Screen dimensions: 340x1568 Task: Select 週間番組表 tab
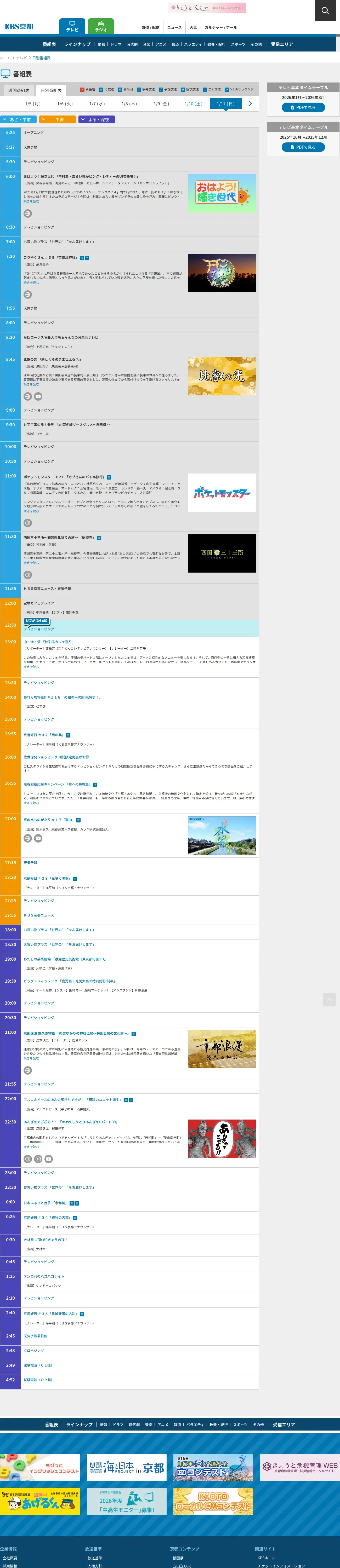pos(19,90)
